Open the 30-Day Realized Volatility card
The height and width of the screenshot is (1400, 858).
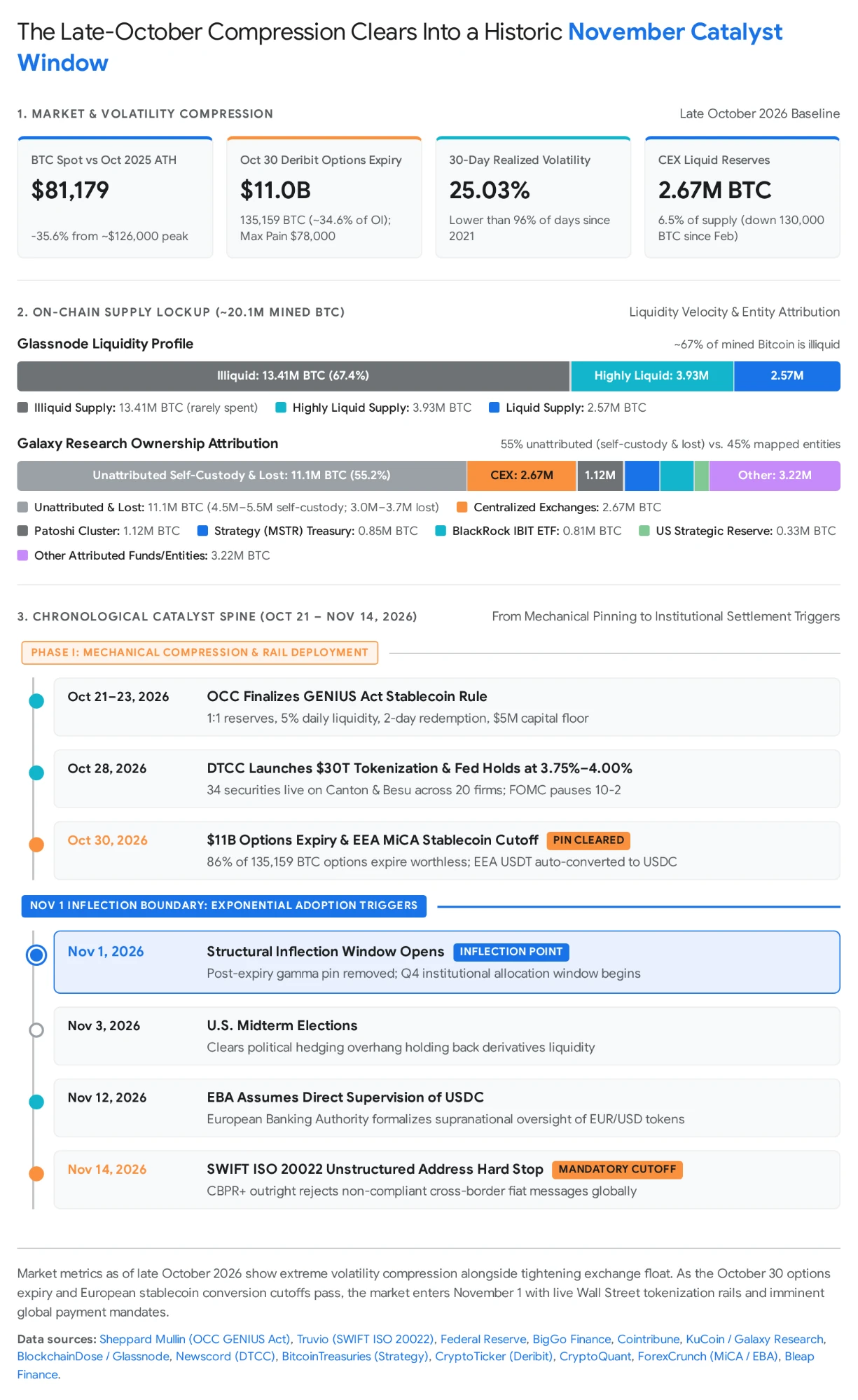[533, 197]
